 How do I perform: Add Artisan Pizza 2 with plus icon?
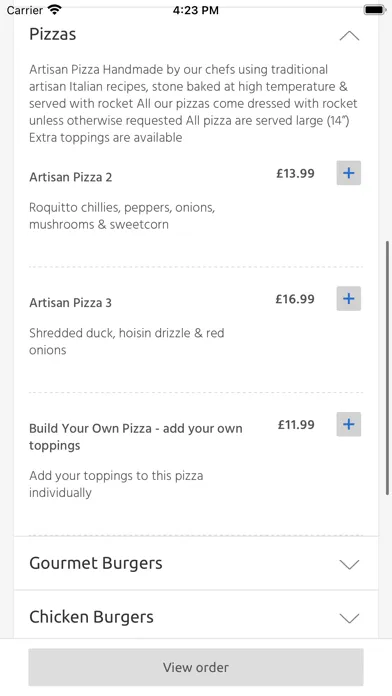[x=348, y=173]
